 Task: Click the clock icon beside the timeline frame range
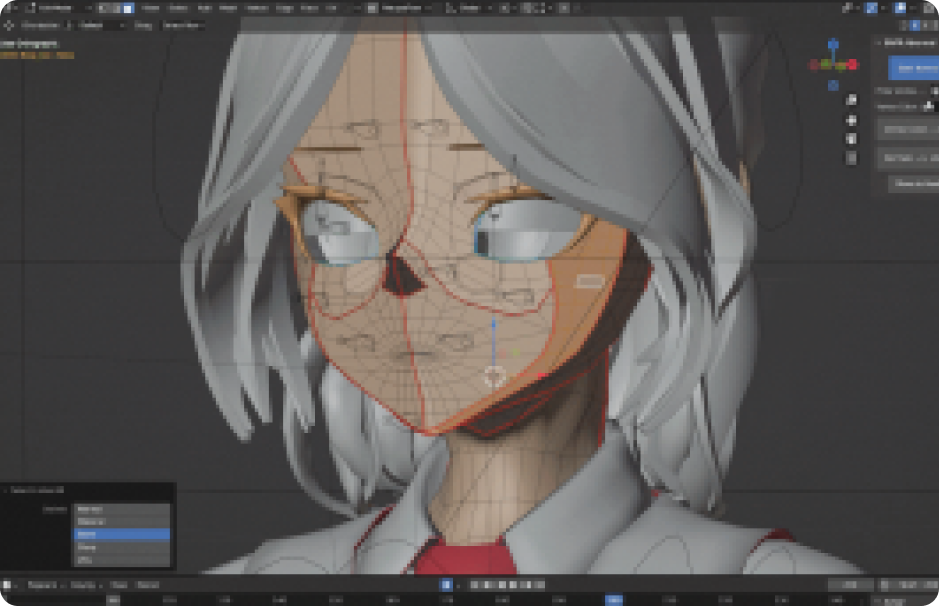tap(885, 584)
